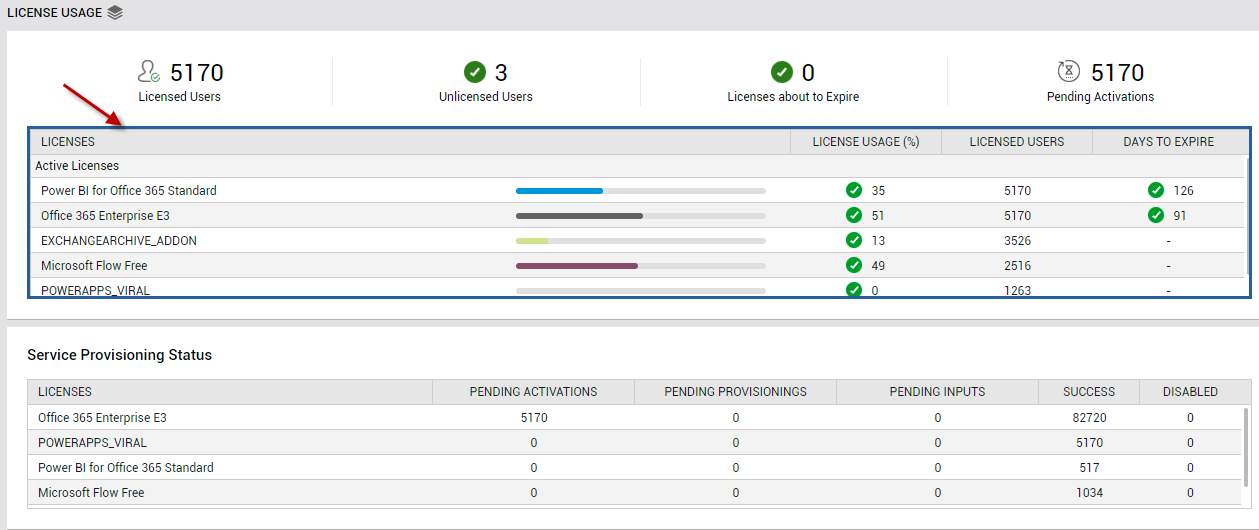Open the 5170 Pending Activations count
1259x530 pixels.
[x=1117, y=72]
